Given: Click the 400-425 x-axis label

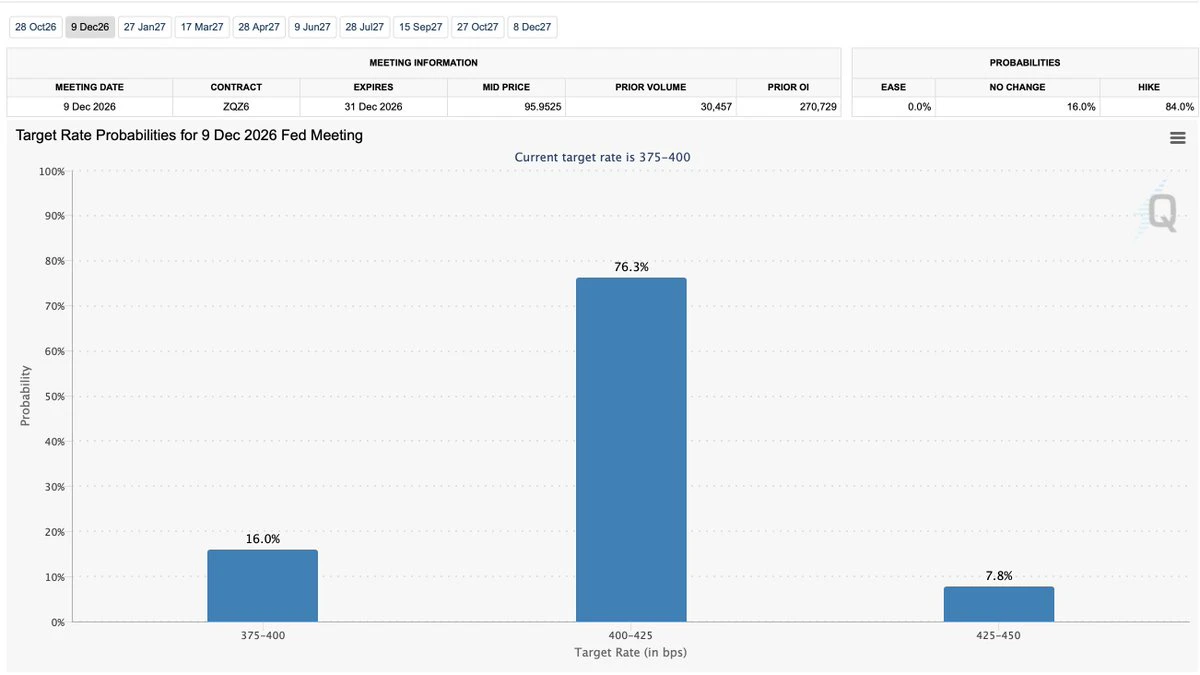Looking at the screenshot, I should pyautogui.click(x=631, y=636).
